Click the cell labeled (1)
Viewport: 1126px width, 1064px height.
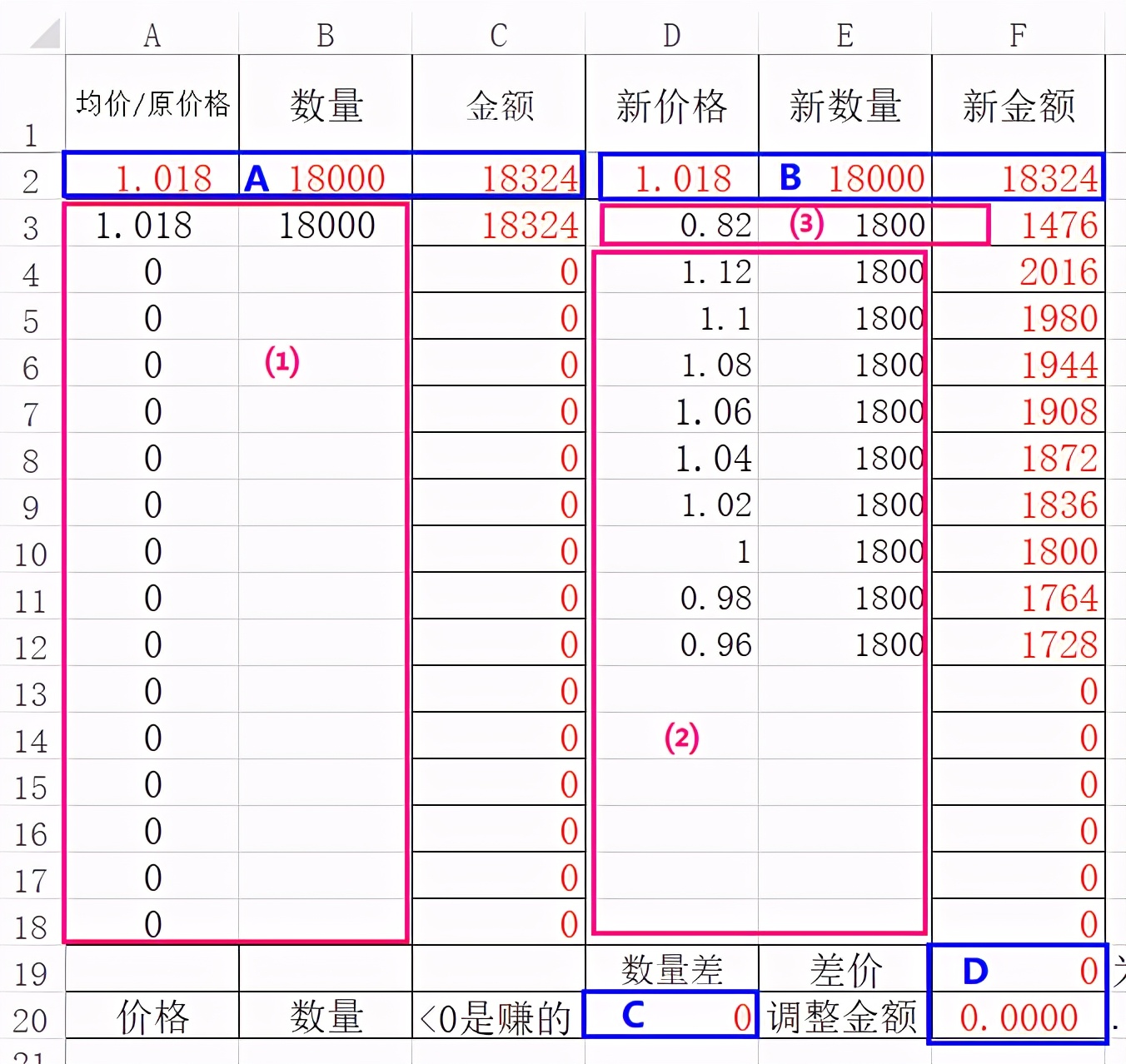click(x=283, y=362)
